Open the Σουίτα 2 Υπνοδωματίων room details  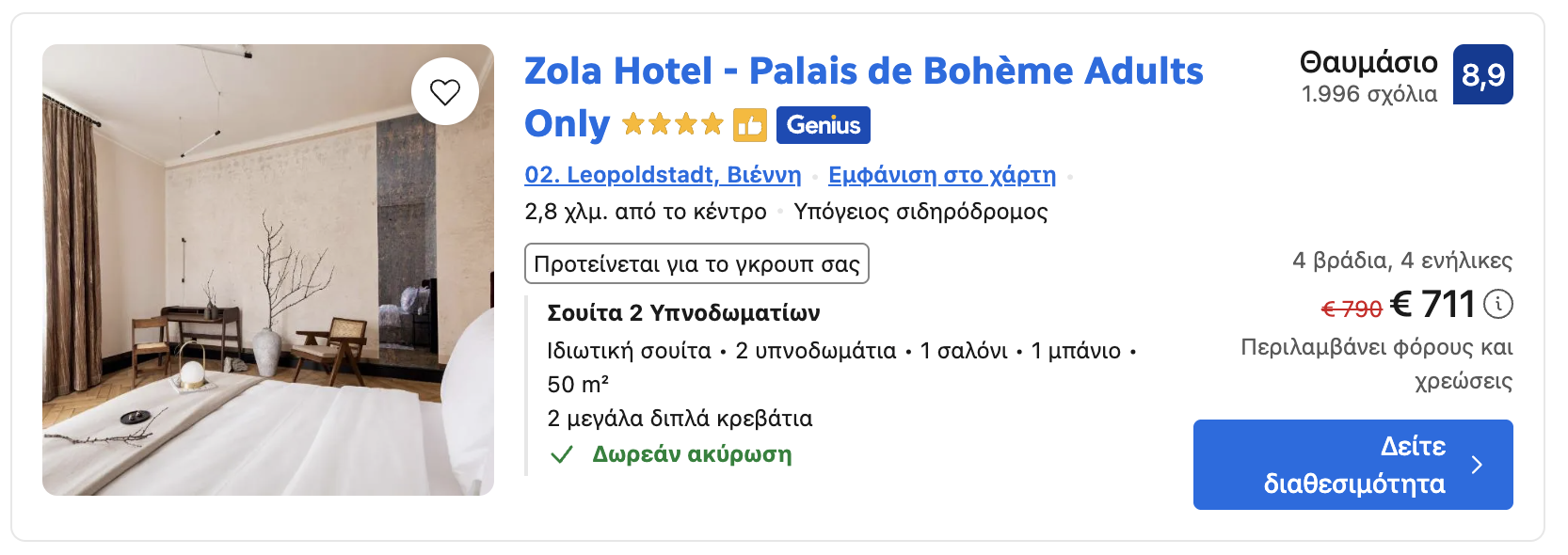pos(684,311)
